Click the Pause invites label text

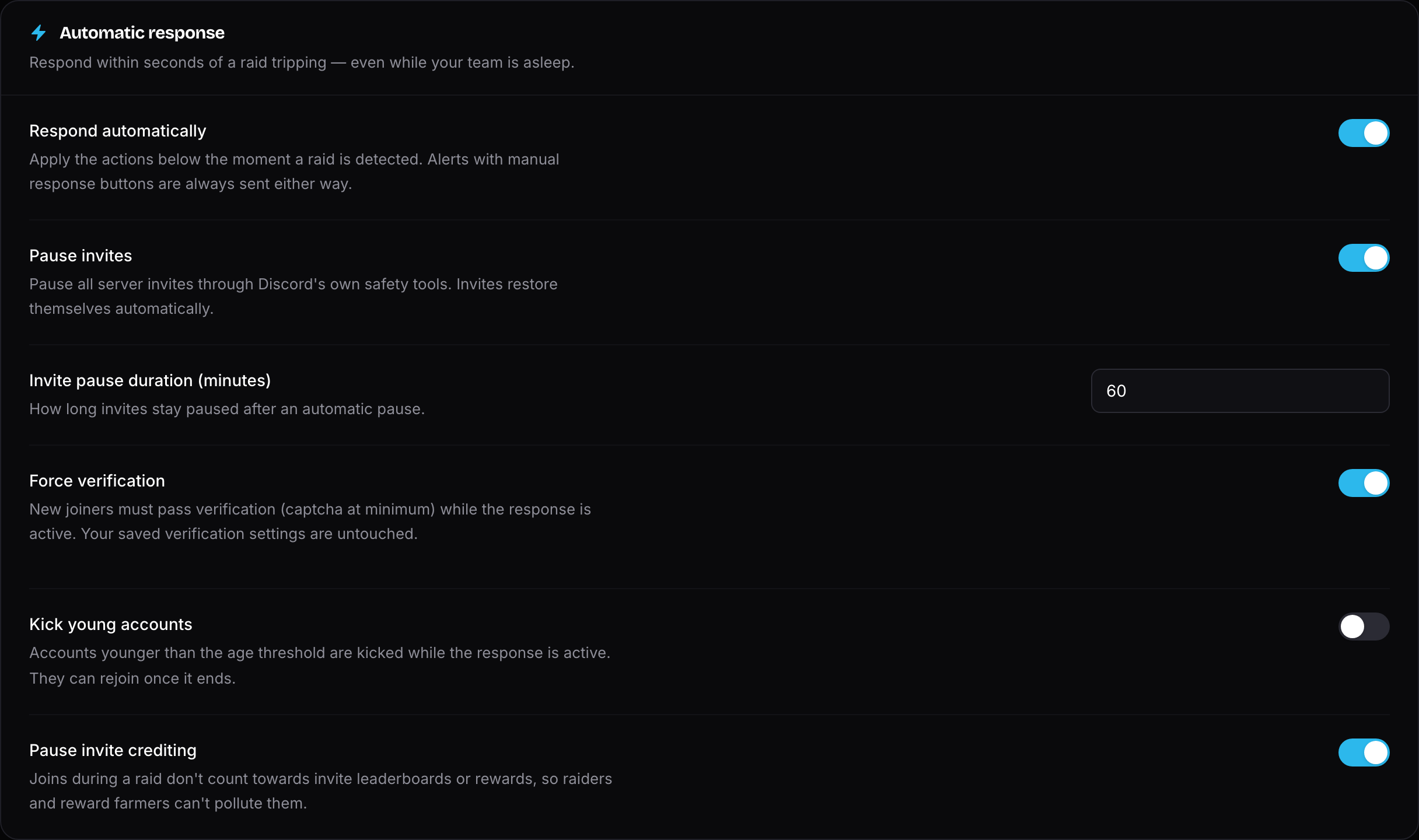[81, 256]
